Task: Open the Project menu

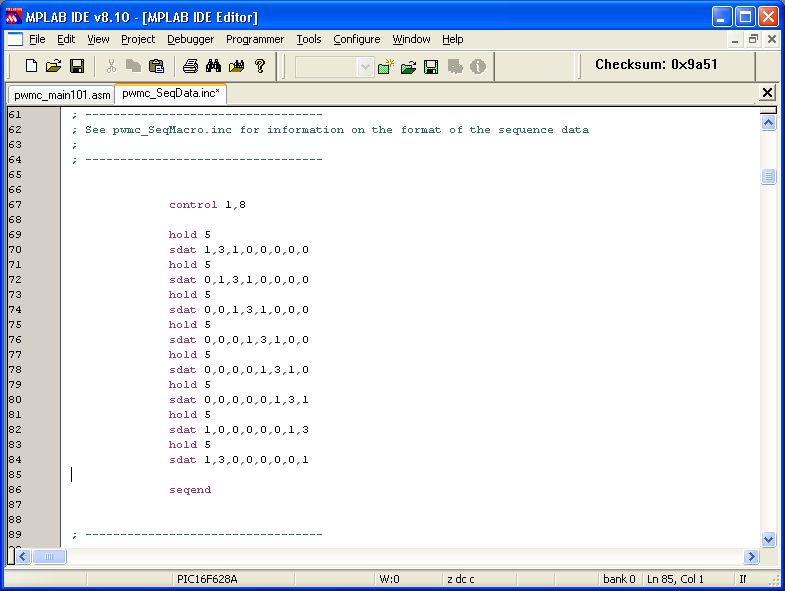Action: [x=138, y=39]
